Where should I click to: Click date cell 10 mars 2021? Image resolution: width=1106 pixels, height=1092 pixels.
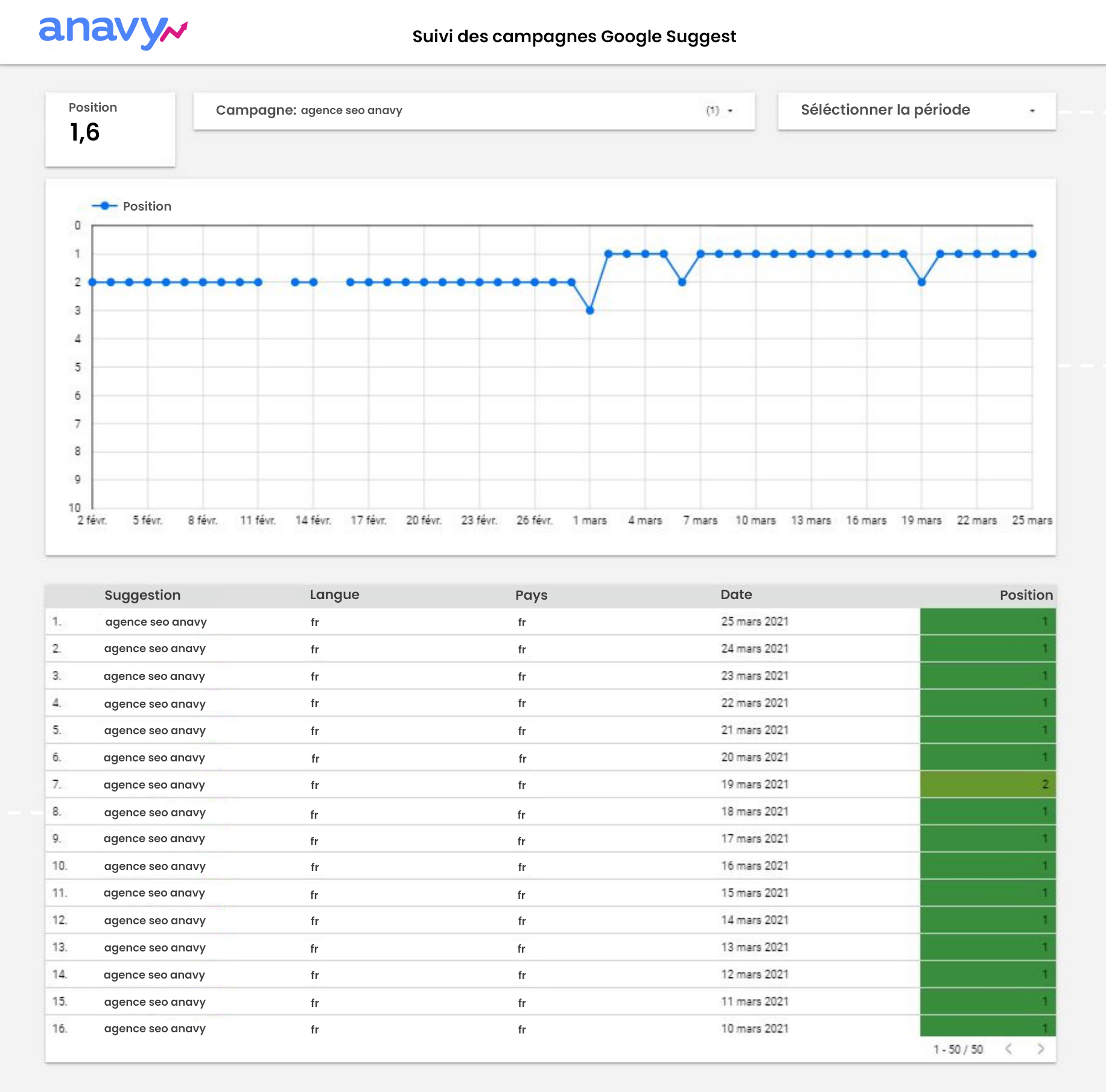pyautogui.click(x=755, y=1029)
